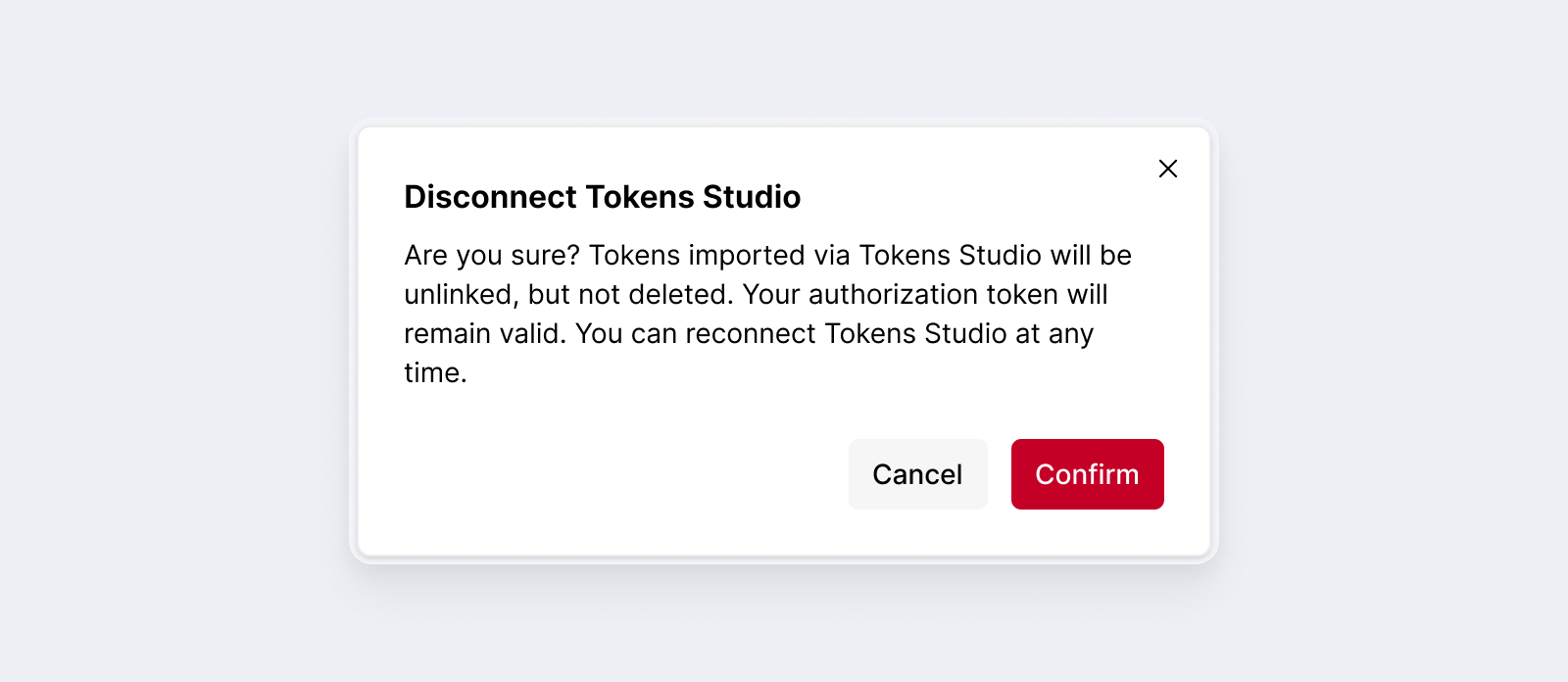Click the Disconnect Tokens Studio title

click(x=602, y=197)
